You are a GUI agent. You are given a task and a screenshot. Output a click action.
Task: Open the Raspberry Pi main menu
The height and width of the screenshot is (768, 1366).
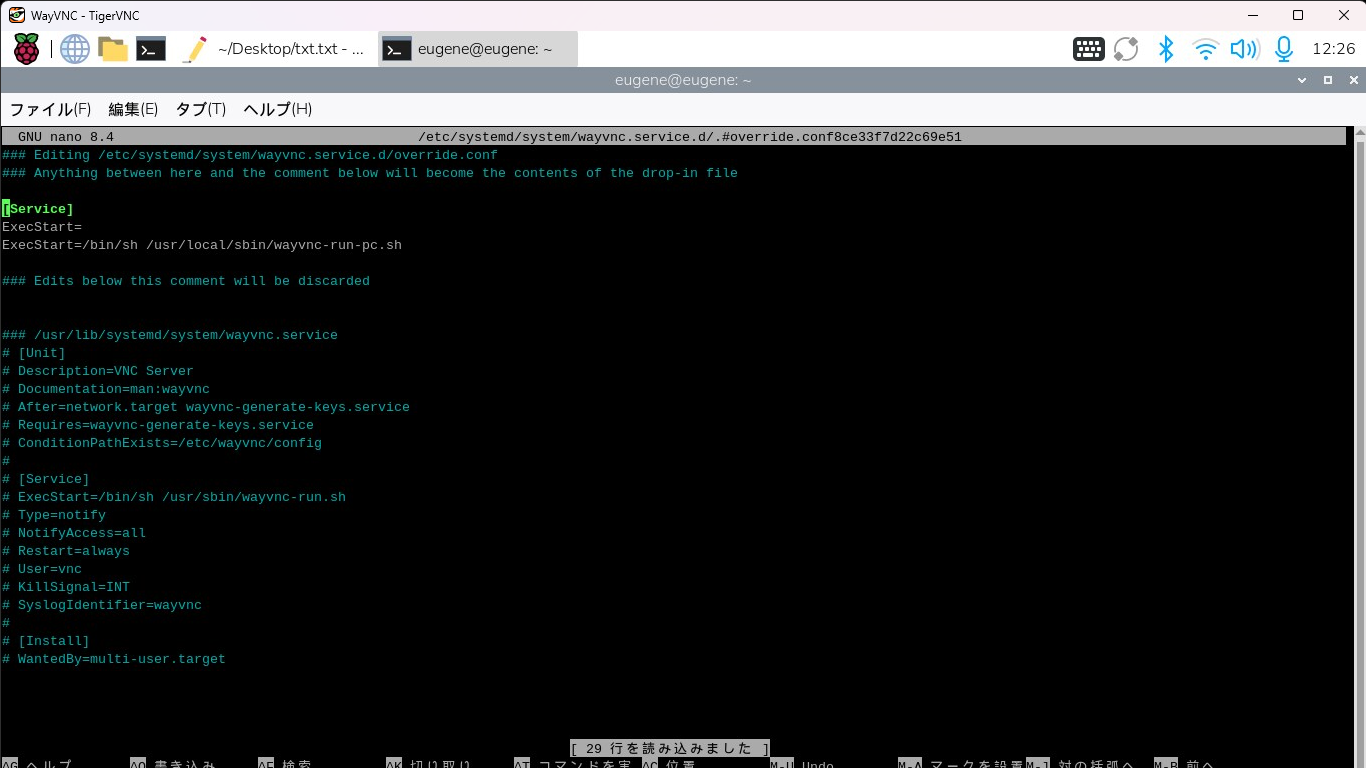coord(27,49)
